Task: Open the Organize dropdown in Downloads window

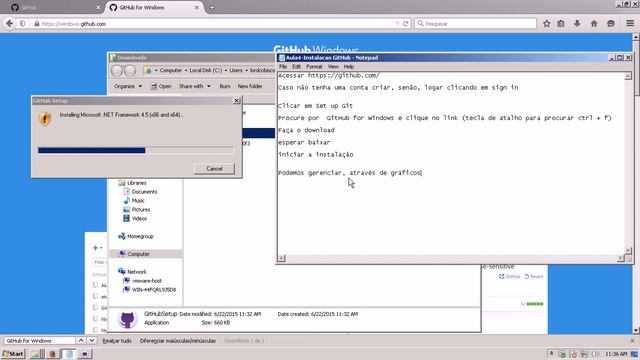Action: click(128, 86)
